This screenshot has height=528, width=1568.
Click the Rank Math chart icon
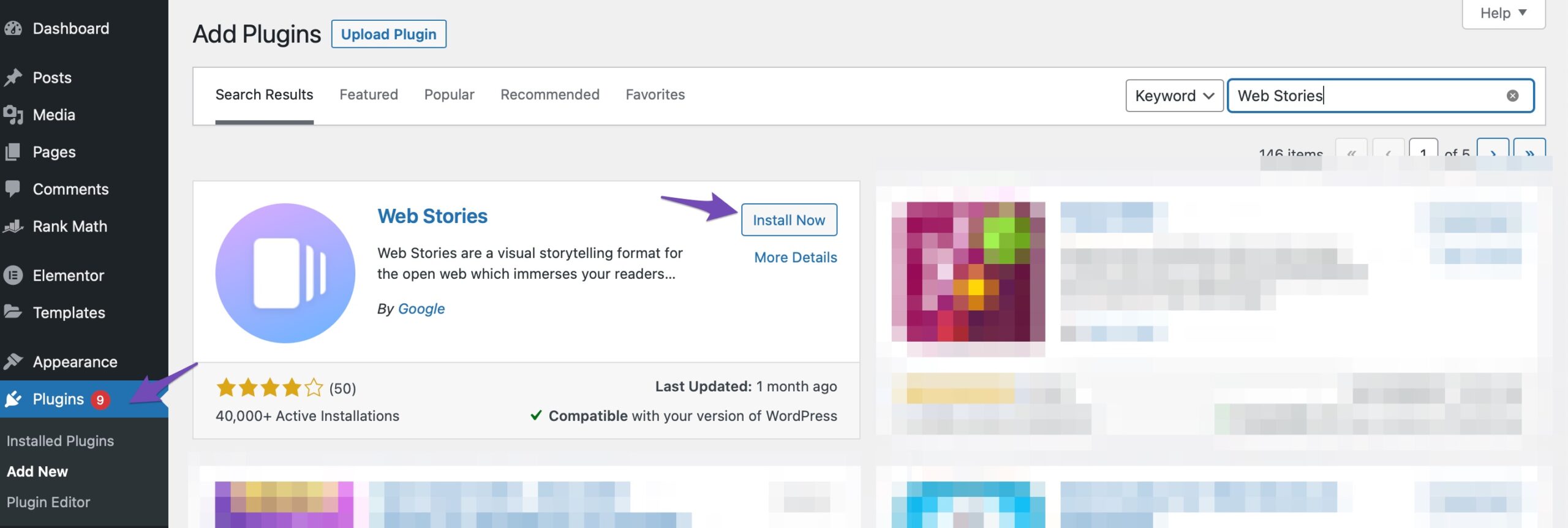13,226
